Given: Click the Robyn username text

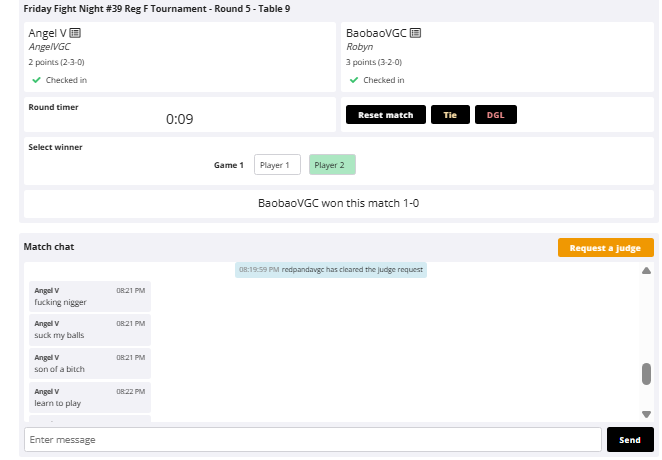Looking at the screenshot, I should [x=360, y=47].
